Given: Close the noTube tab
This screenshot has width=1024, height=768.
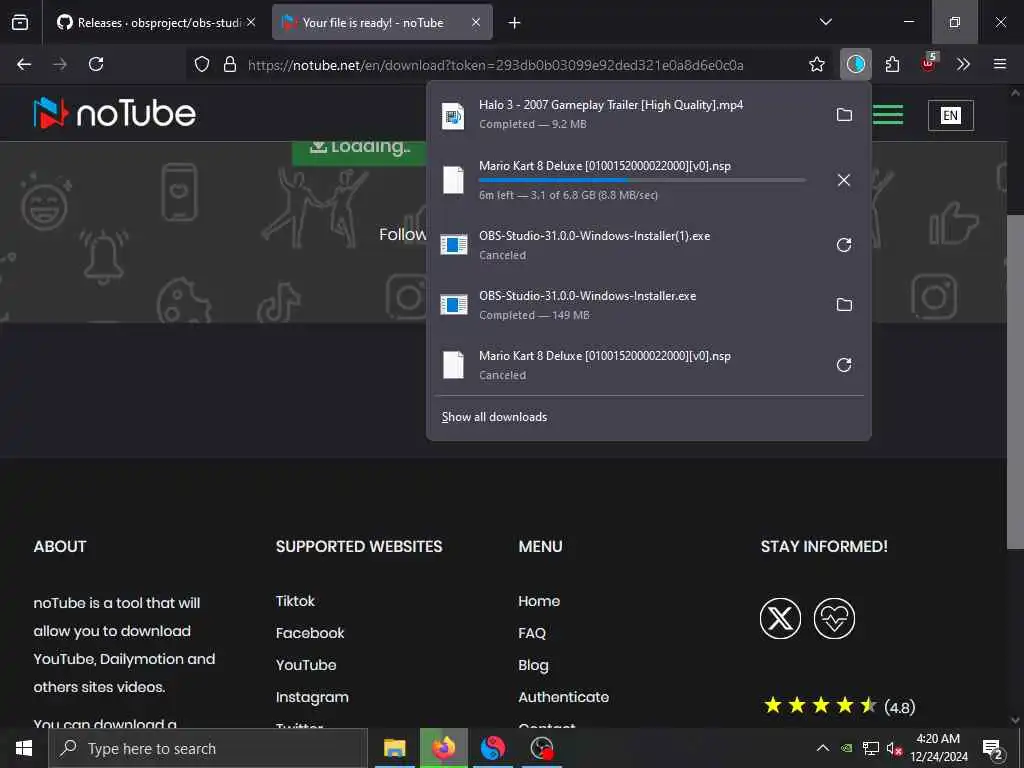Looking at the screenshot, I should tap(476, 22).
